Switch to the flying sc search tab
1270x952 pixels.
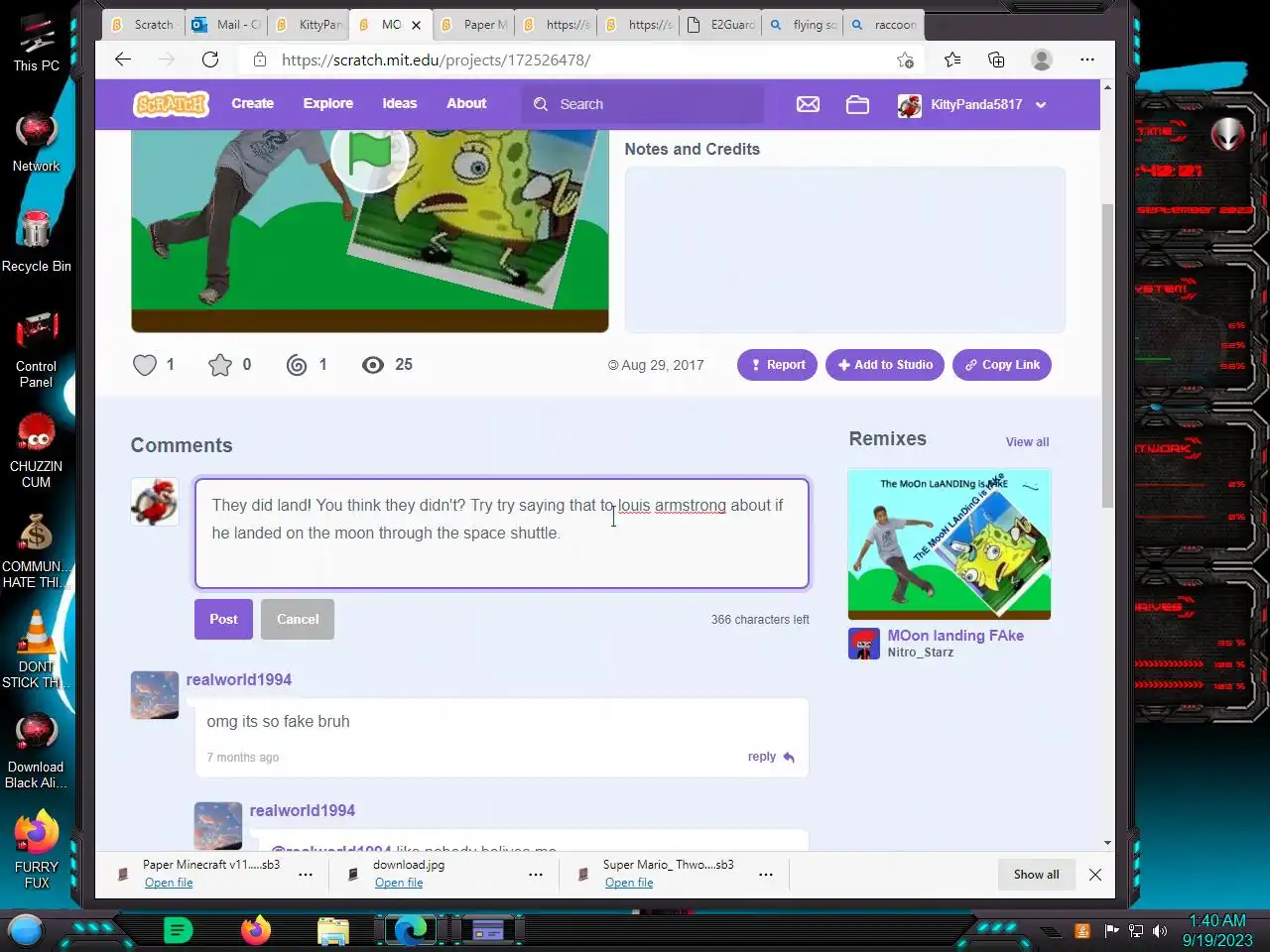click(x=804, y=25)
